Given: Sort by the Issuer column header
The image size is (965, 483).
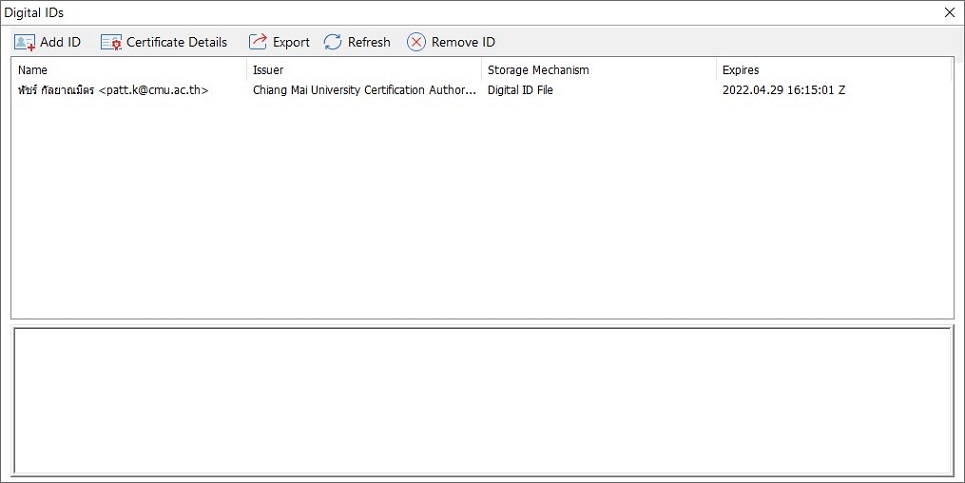Looking at the screenshot, I should point(364,70).
